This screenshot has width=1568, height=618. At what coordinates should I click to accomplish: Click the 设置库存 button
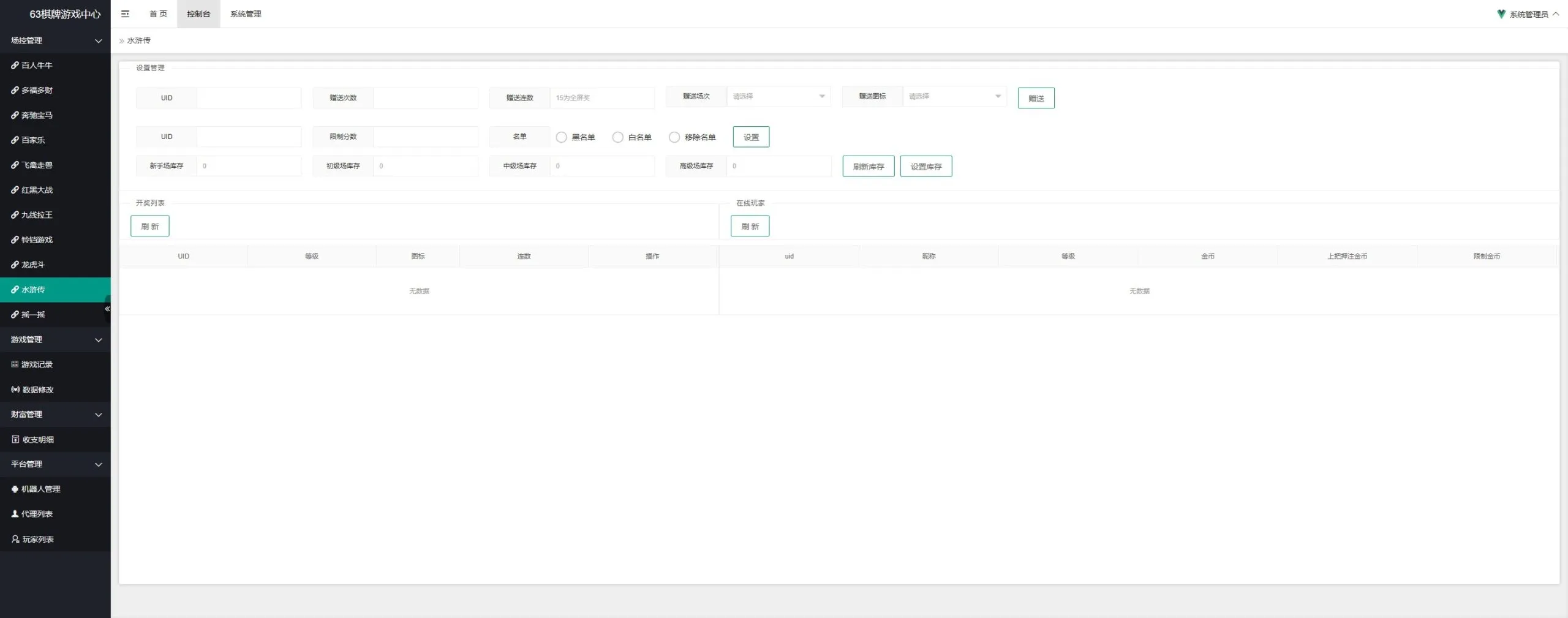(x=925, y=167)
